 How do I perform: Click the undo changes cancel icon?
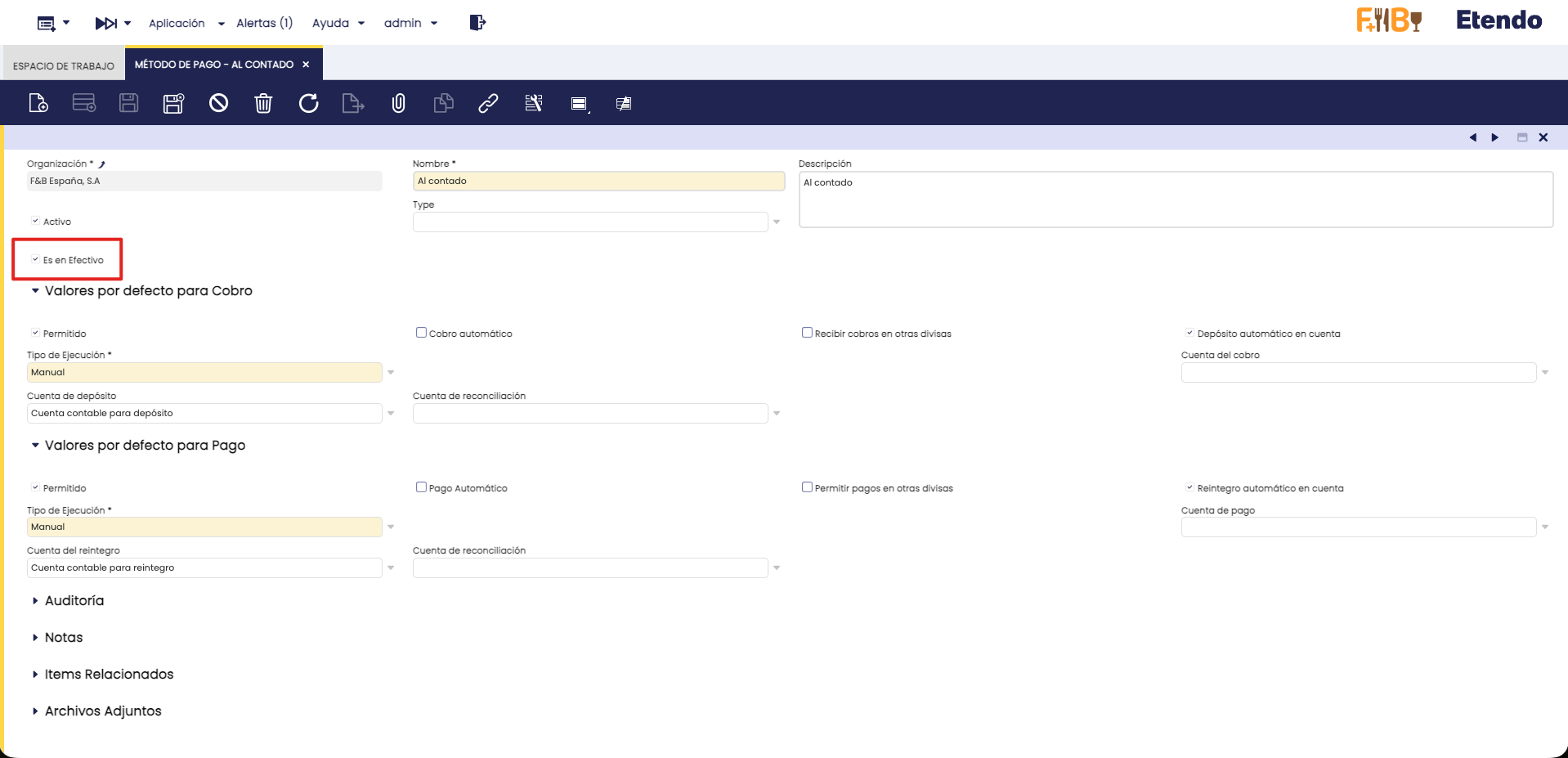click(x=218, y=103)
